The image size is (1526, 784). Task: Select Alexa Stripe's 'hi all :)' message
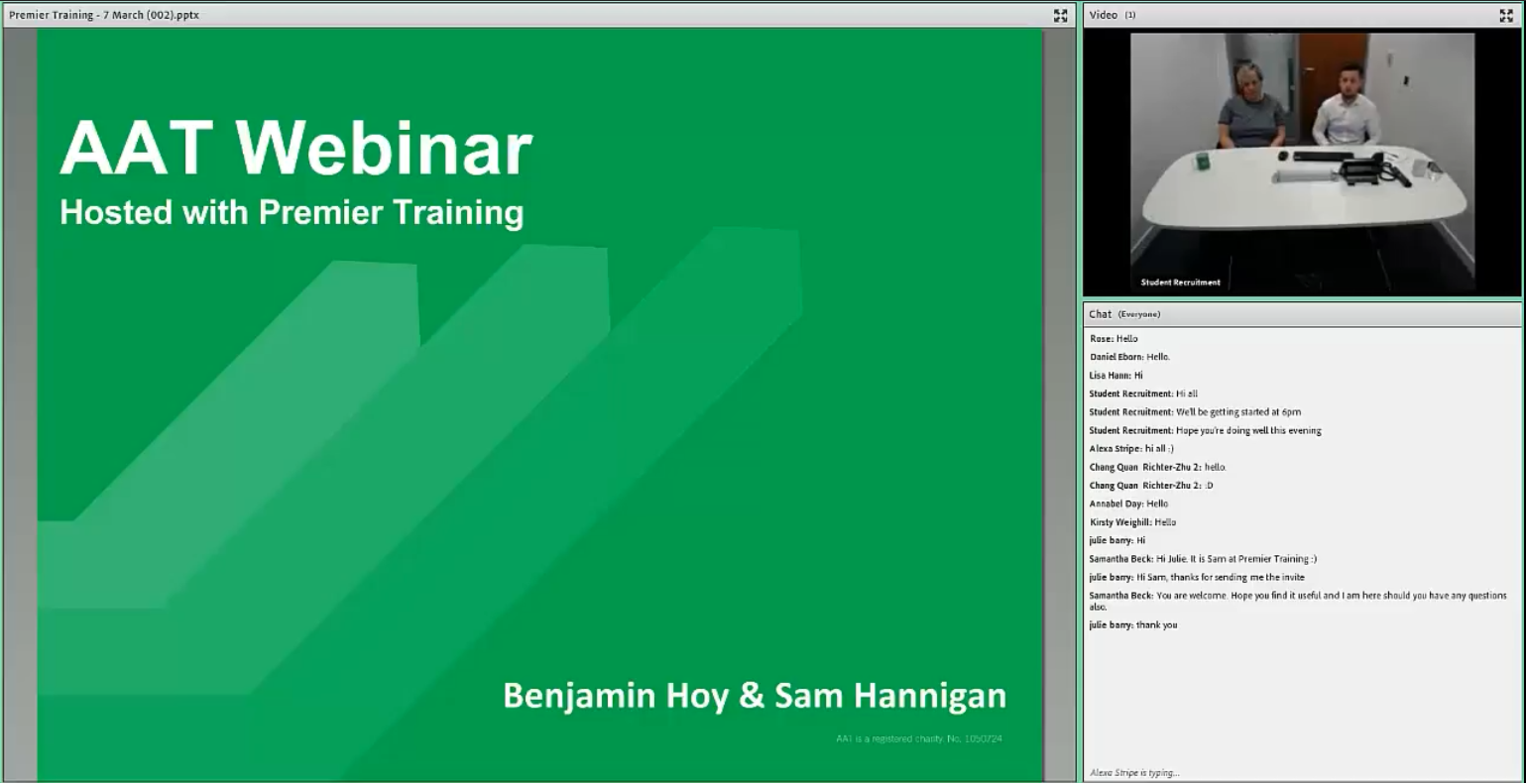click(1131, 449)
